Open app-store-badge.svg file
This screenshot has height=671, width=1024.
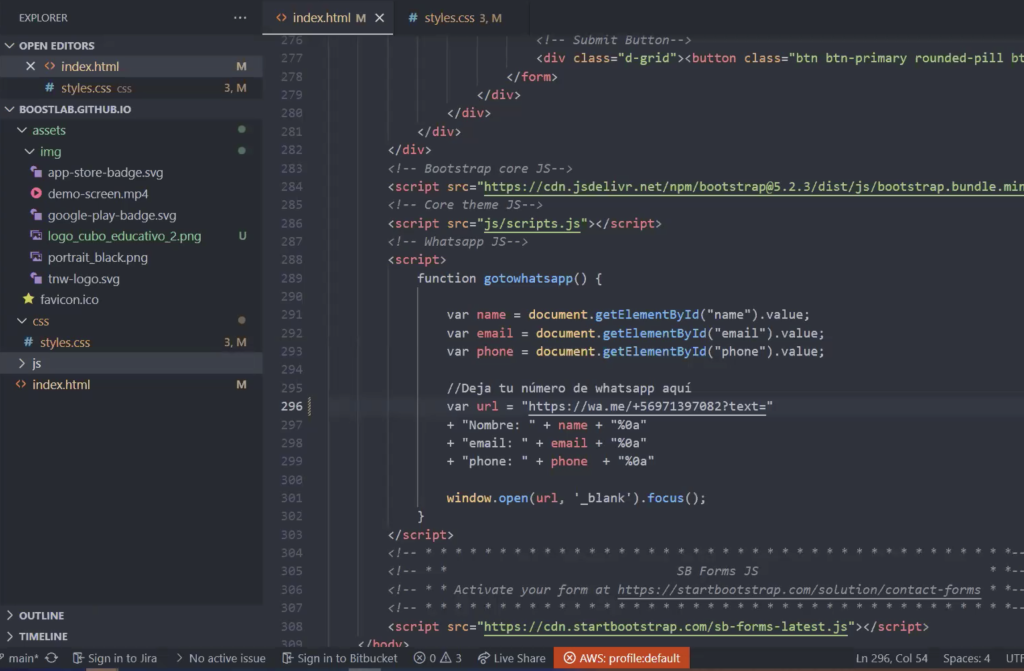(x=104, y=172)
